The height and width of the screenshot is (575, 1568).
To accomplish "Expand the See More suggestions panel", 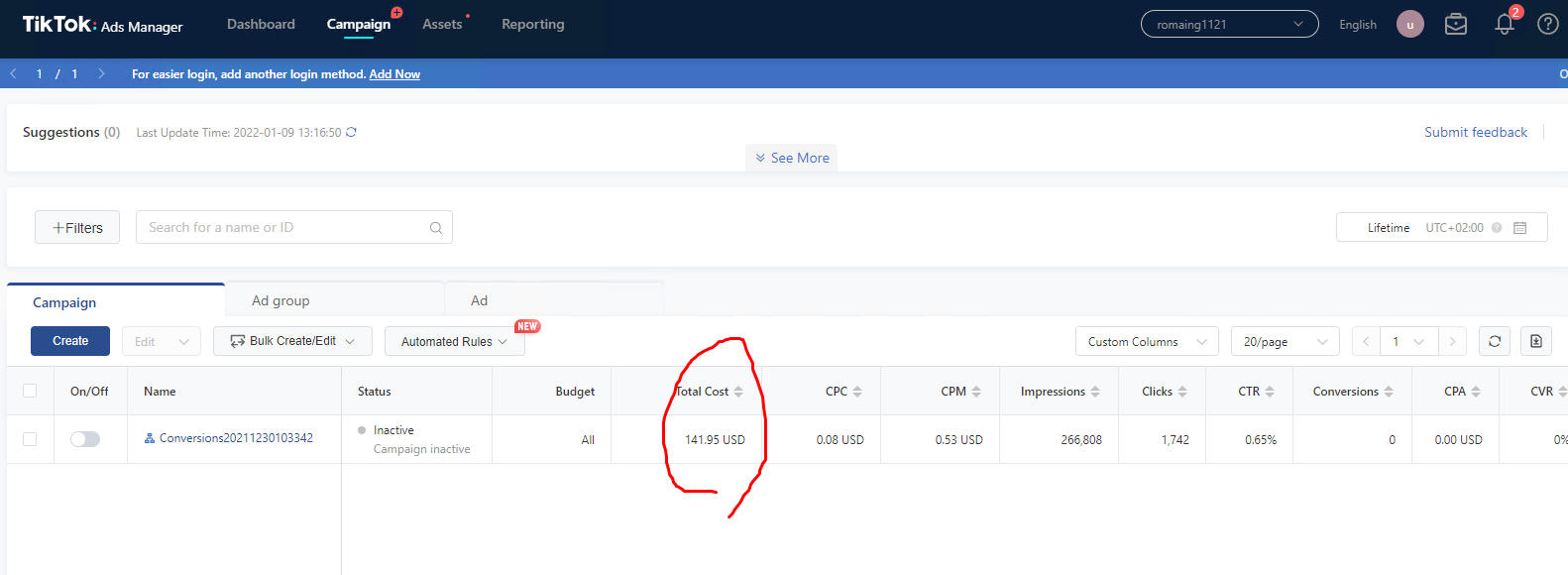I will (792, 158).
